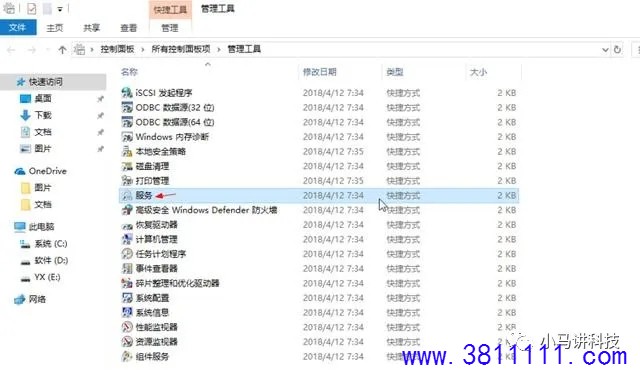Select 系统 (C:) drive in navigation pane
This screenshot has width=640, height=370.
43,244
